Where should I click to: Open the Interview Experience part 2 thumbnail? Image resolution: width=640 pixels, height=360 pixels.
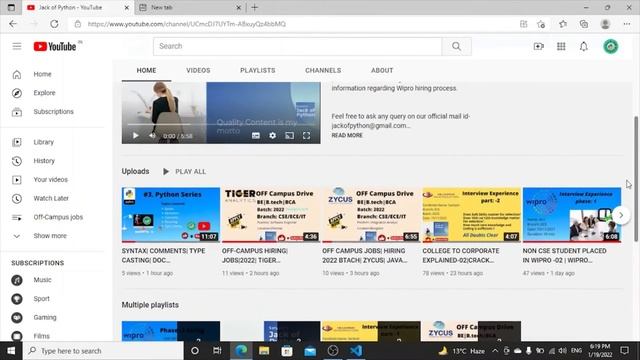pyautogui.click(x=471, y=215)
